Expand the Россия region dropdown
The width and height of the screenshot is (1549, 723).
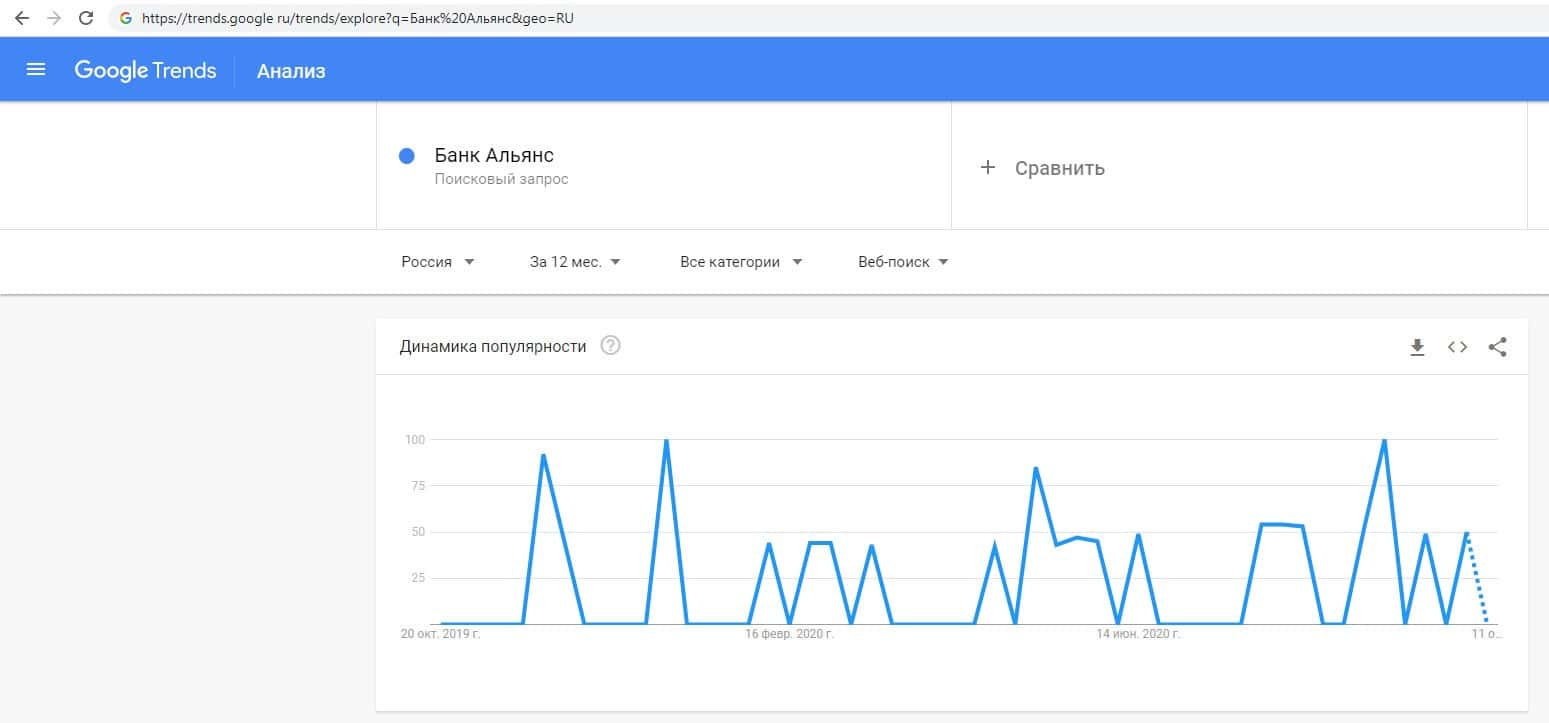[438, 262]
